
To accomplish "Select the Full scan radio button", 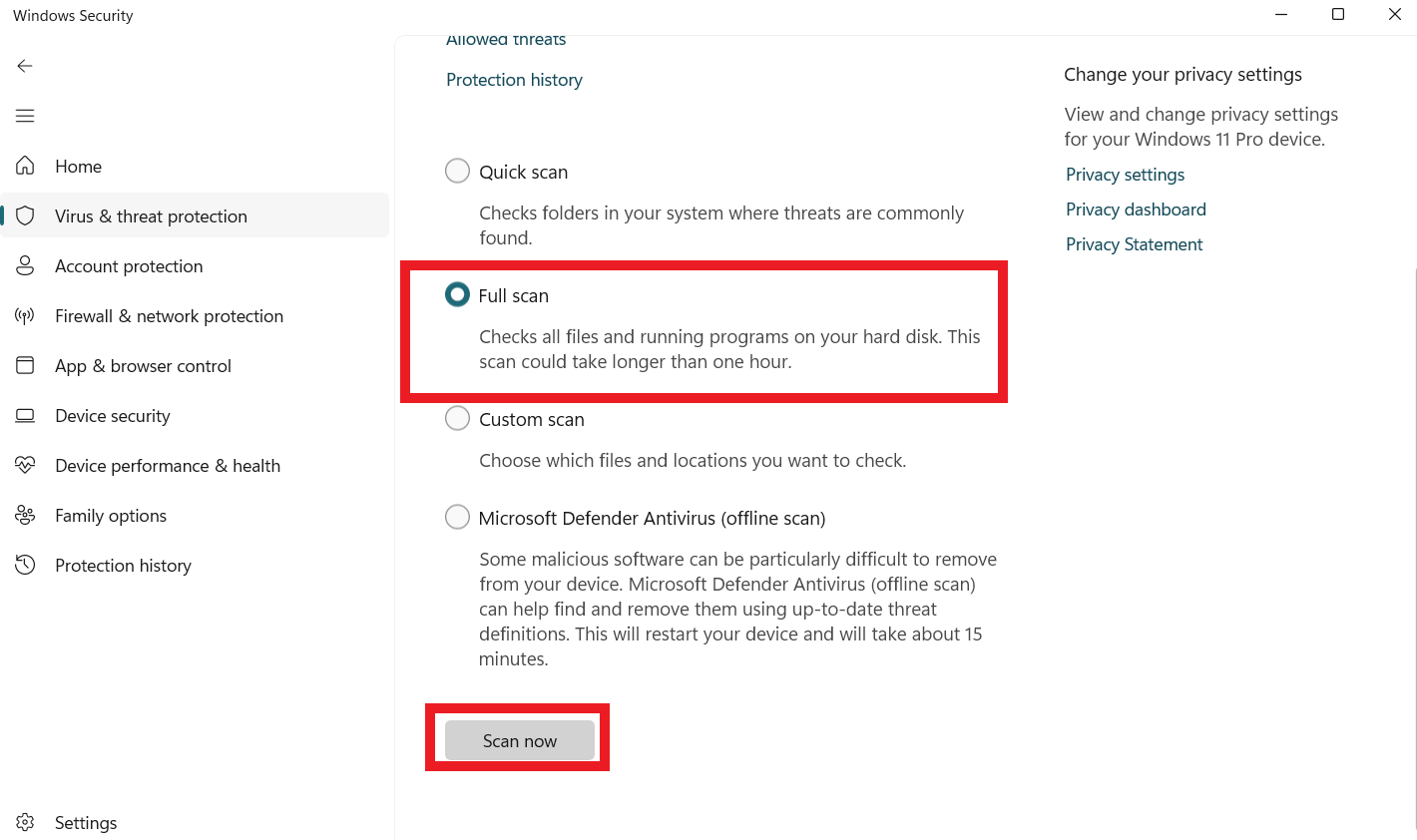I will tap(457, 295).
